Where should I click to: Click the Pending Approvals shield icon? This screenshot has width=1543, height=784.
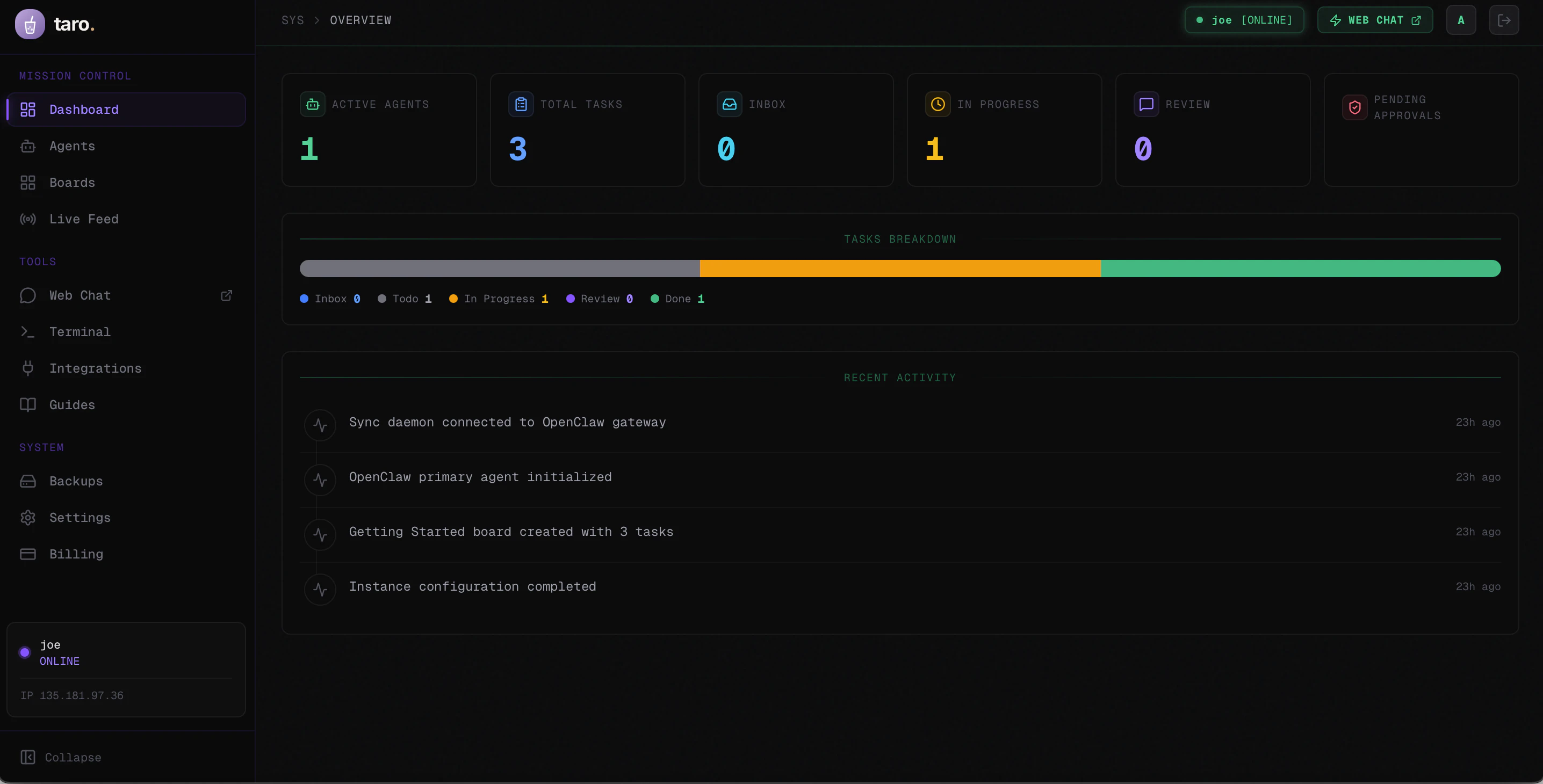(x=1354, y=108)
